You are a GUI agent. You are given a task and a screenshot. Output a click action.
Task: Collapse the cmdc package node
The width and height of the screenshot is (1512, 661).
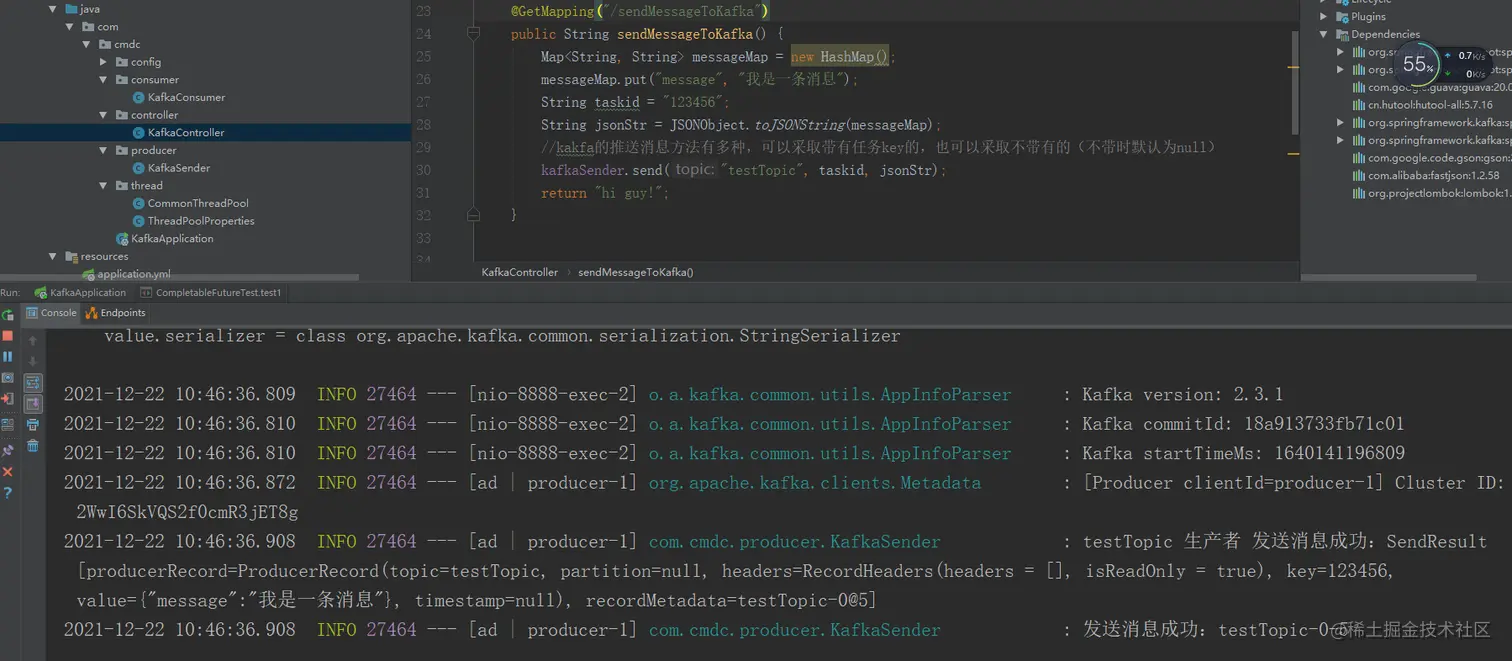[87, 44]
